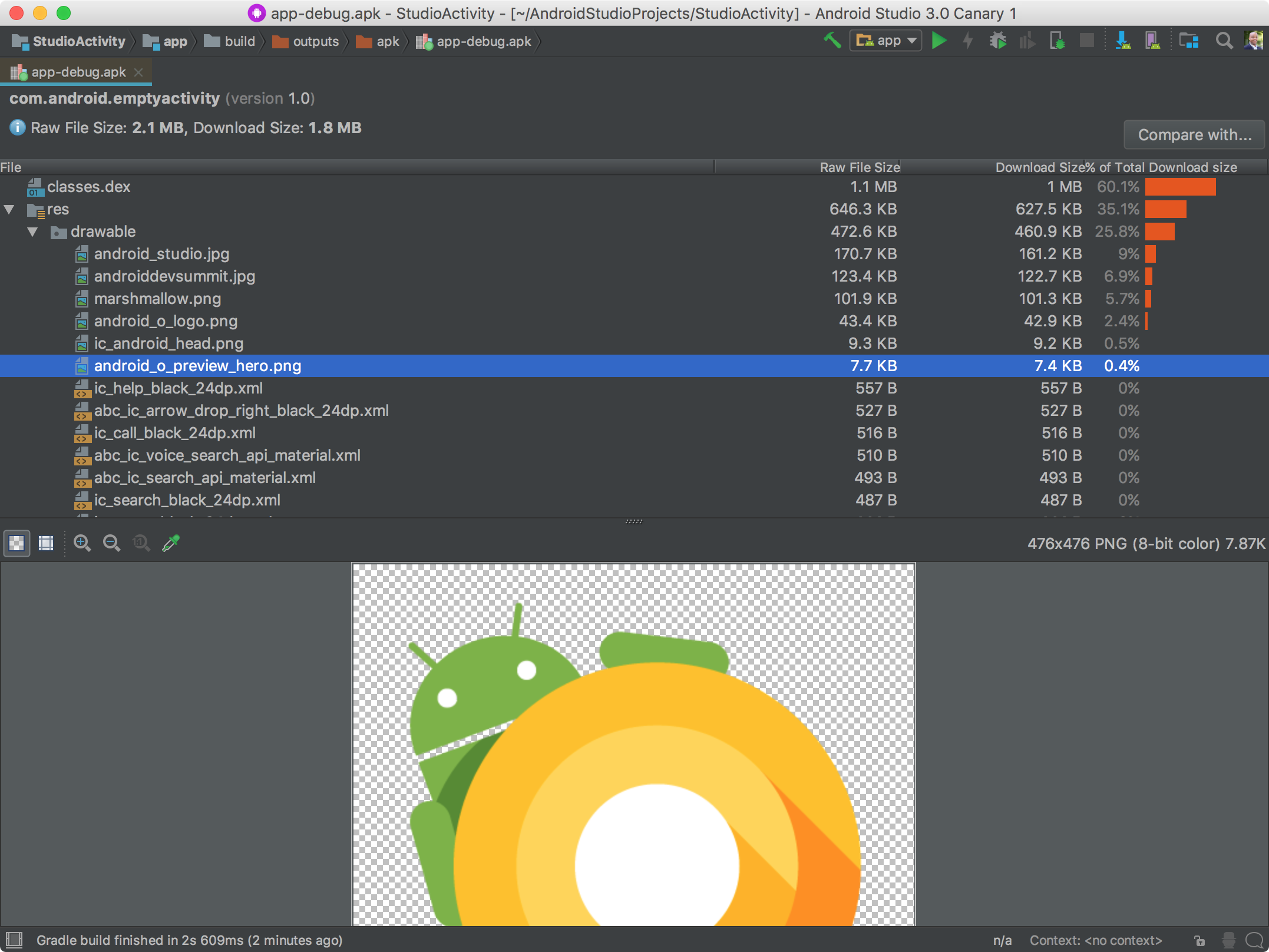Run app with green play button
This screenshot has height=952, width=1269.
click(x=938, y=41)
